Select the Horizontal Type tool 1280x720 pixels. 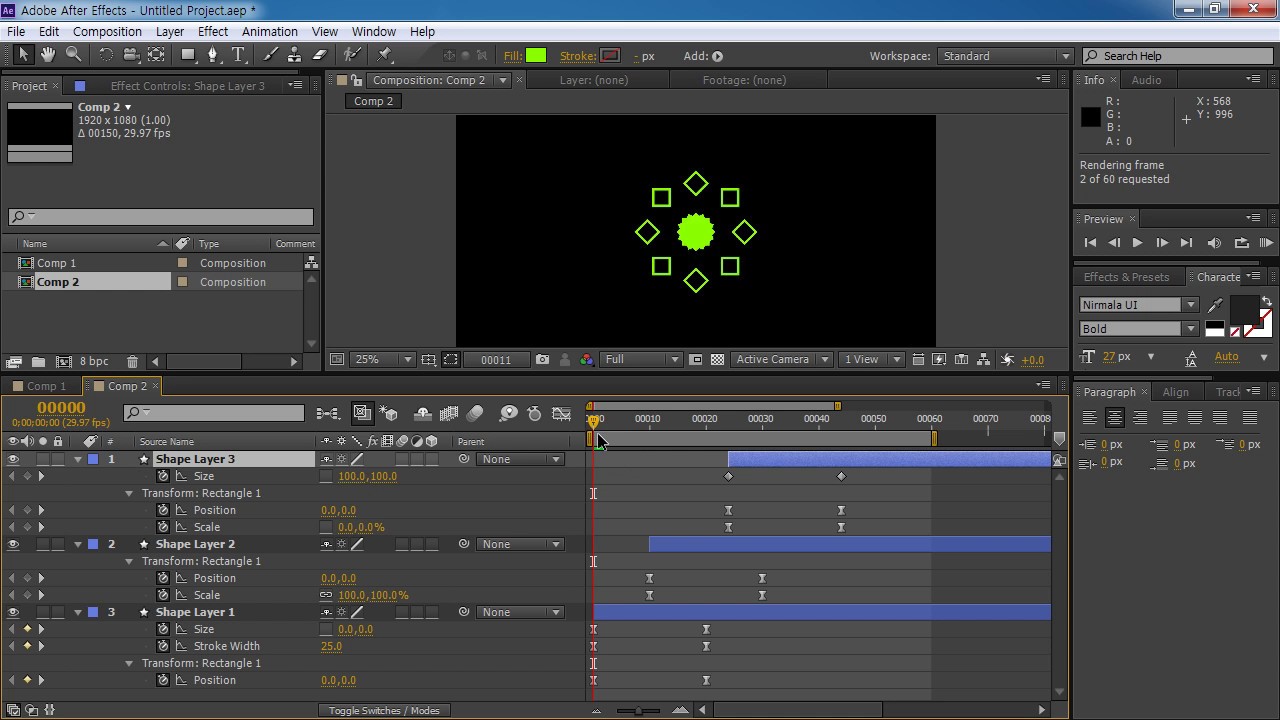click(x=238, y=55)
